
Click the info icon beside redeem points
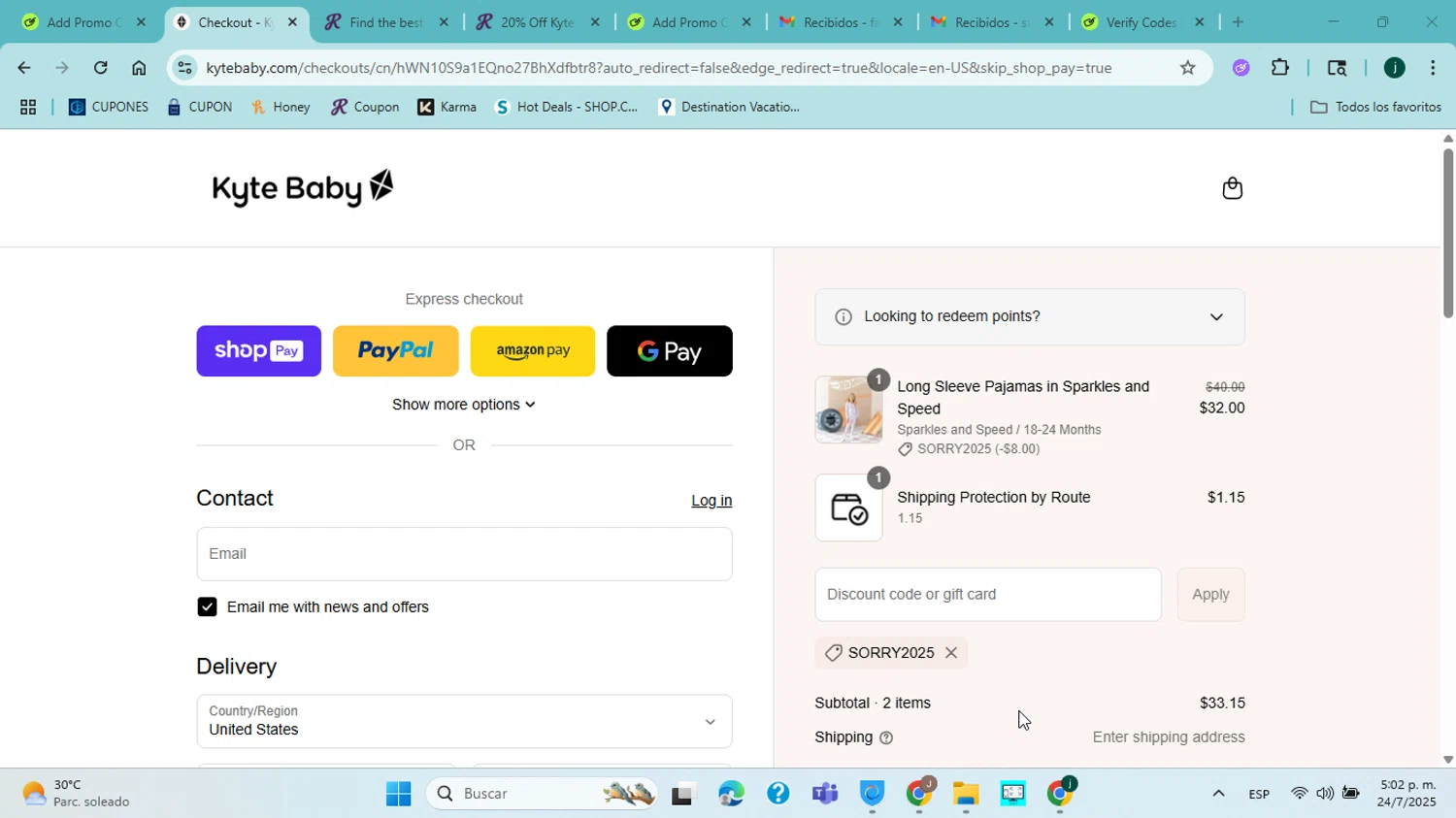844,317
